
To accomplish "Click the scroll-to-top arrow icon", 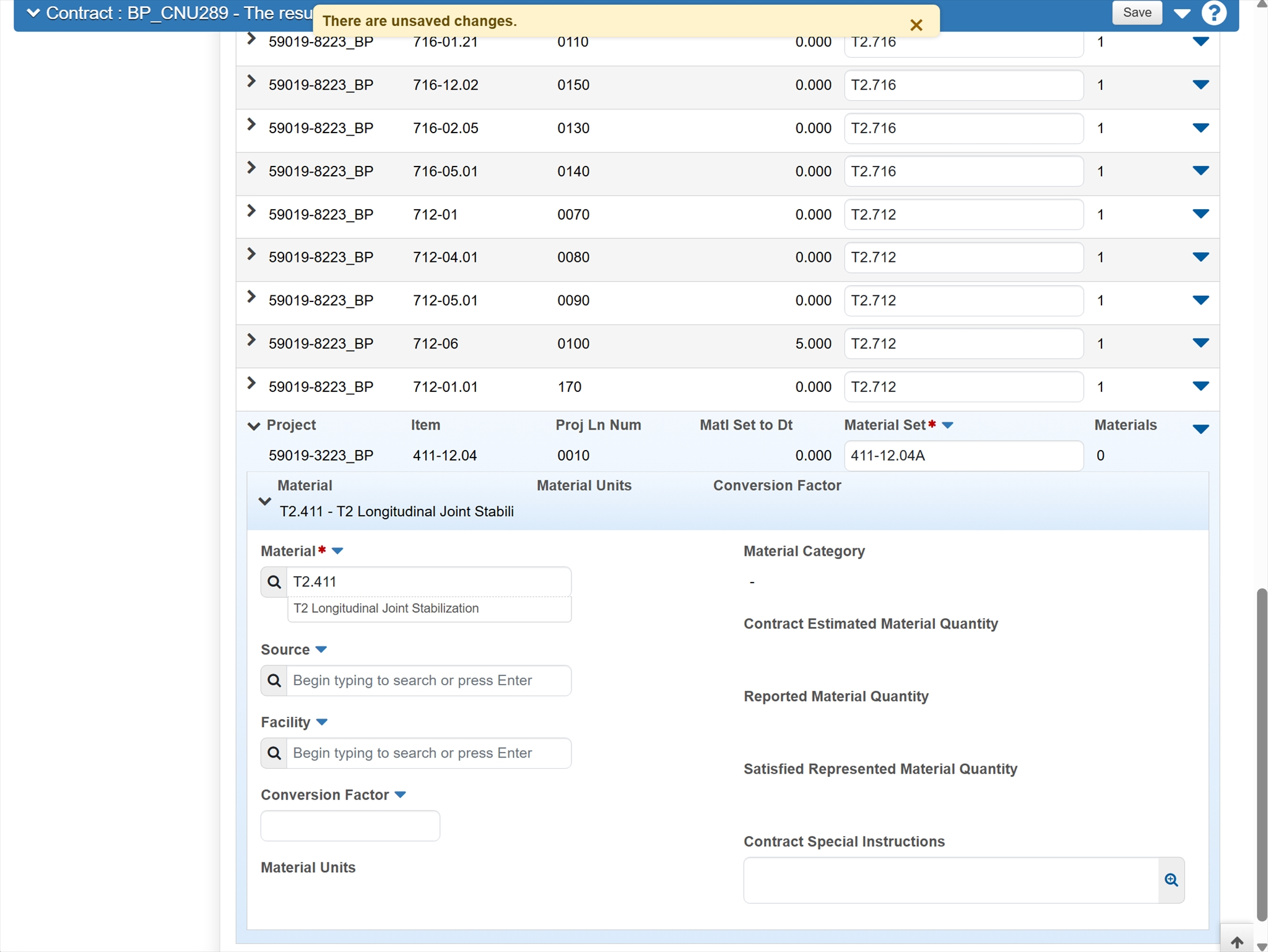I will 1236,941.
